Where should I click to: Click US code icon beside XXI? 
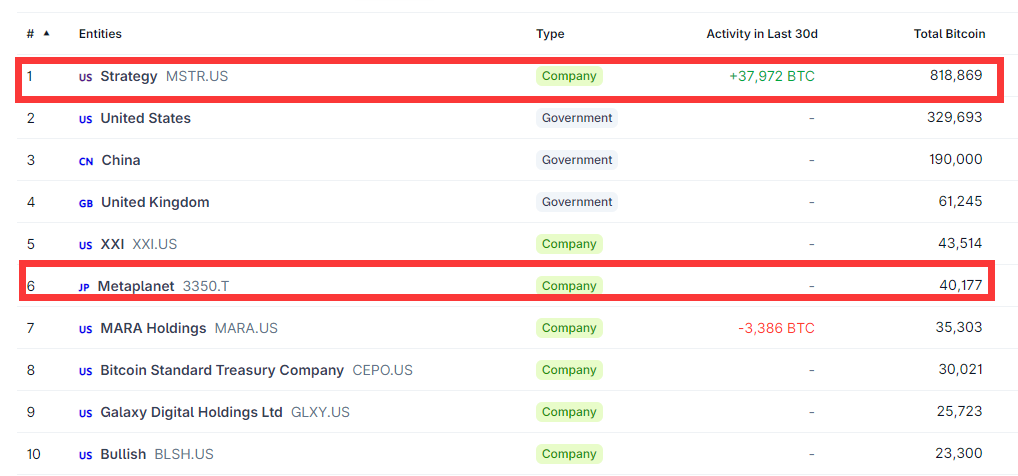tap(86, 245)
